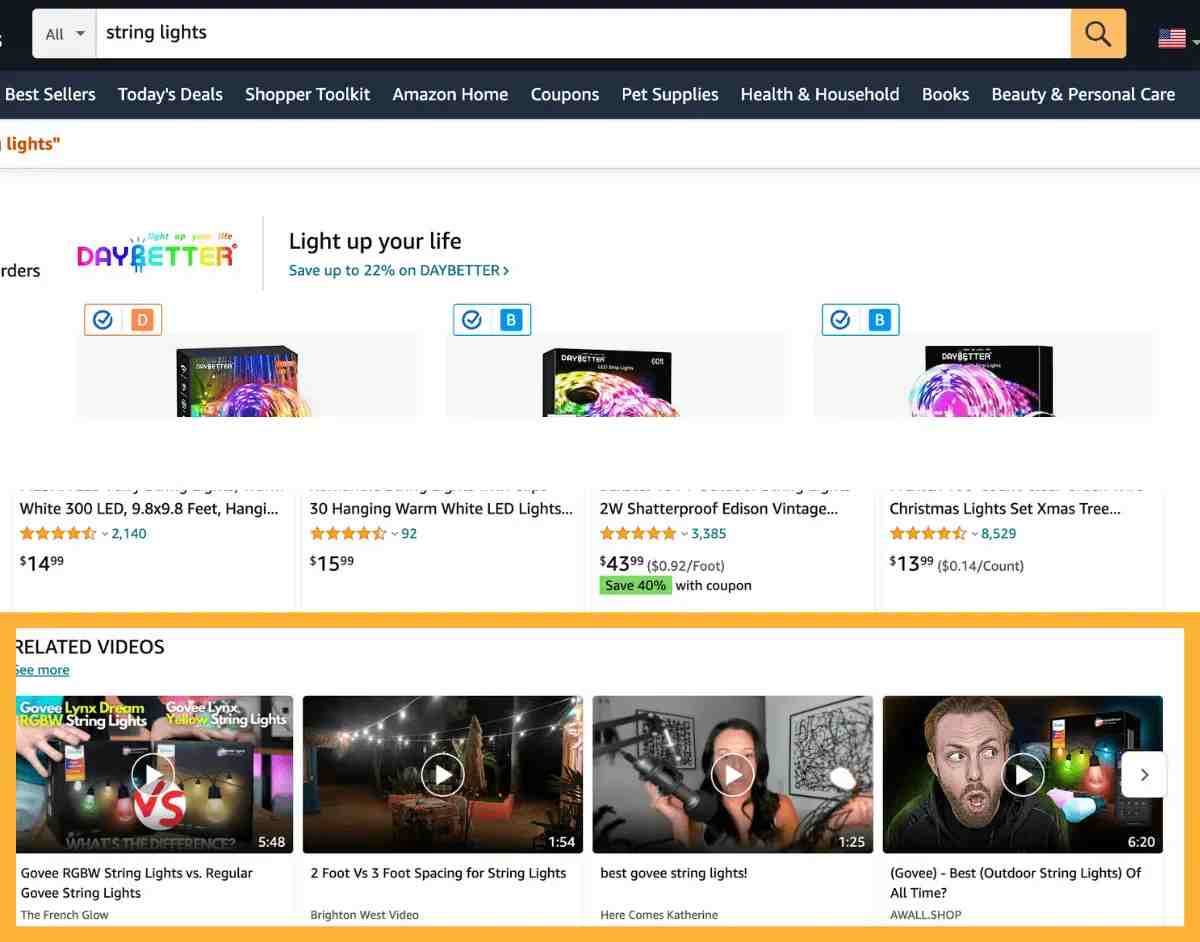Click the search magnifier button
The image size is (1200, 942).
(x=1098, y=34)
